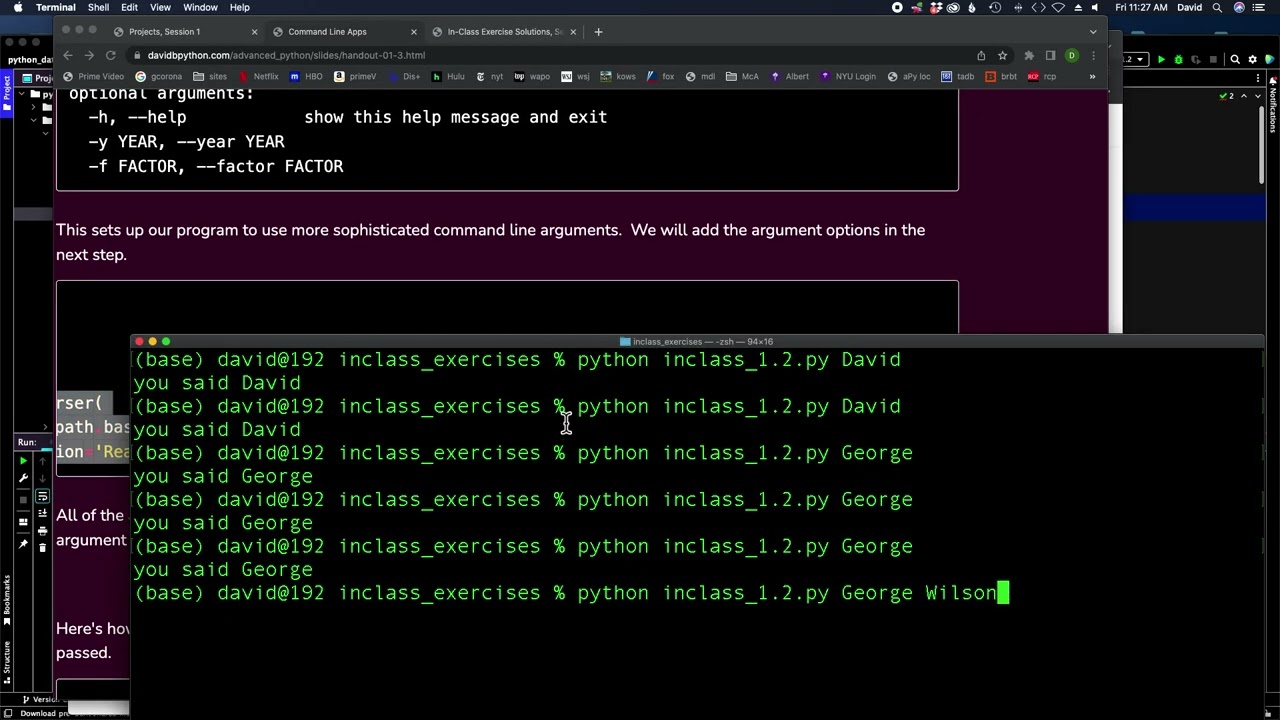Open NYU Login bookmark

(x=849, y=76)
